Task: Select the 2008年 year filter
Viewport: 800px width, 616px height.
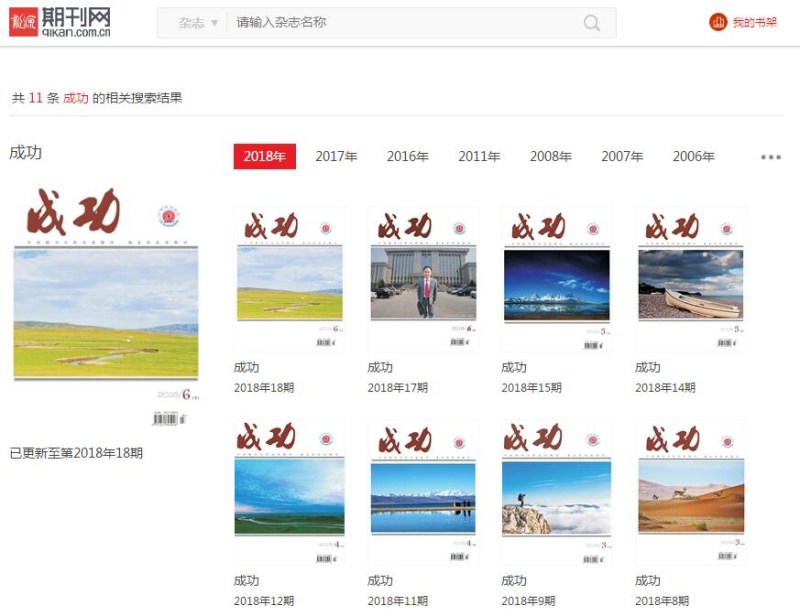Action: [x=551, y=156]
